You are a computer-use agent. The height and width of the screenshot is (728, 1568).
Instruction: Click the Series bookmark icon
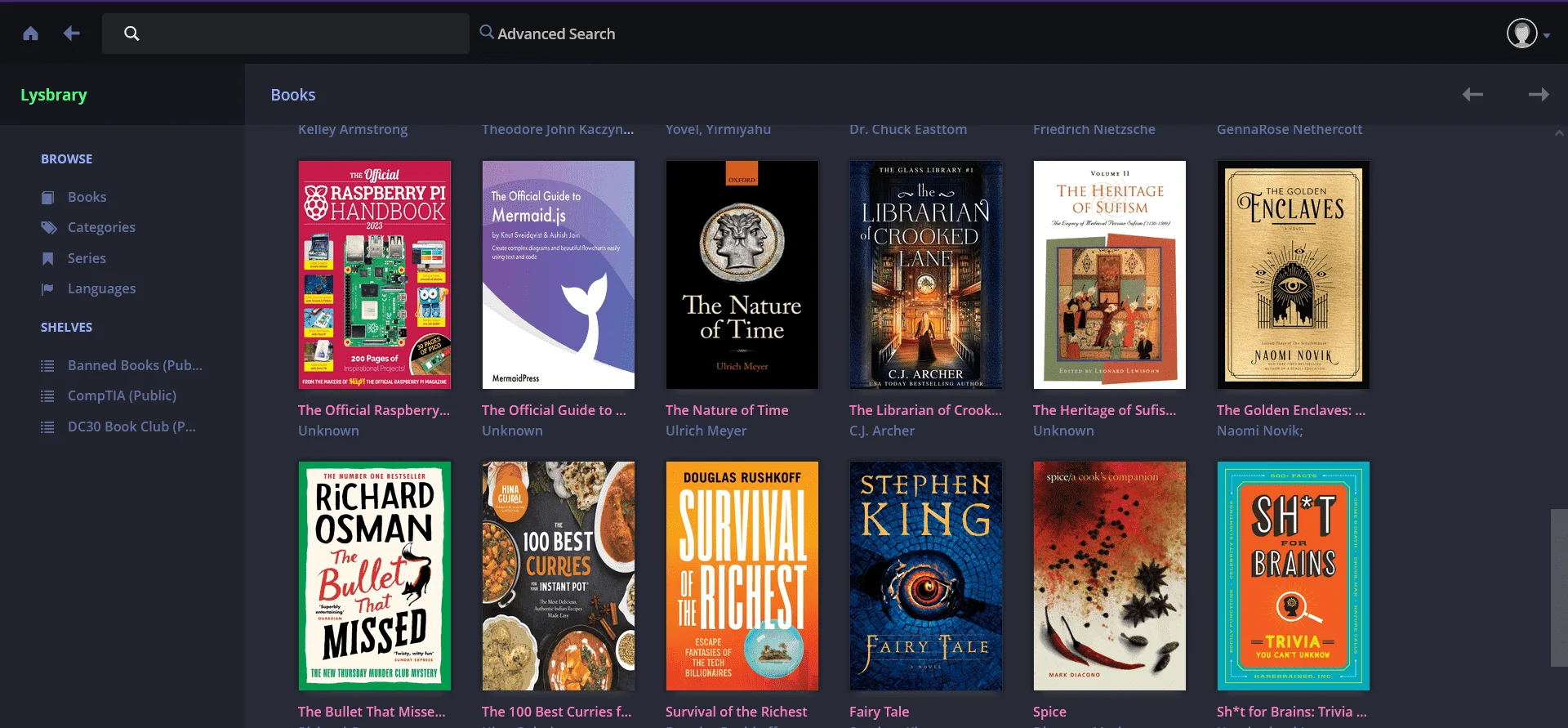coord(48,259)
